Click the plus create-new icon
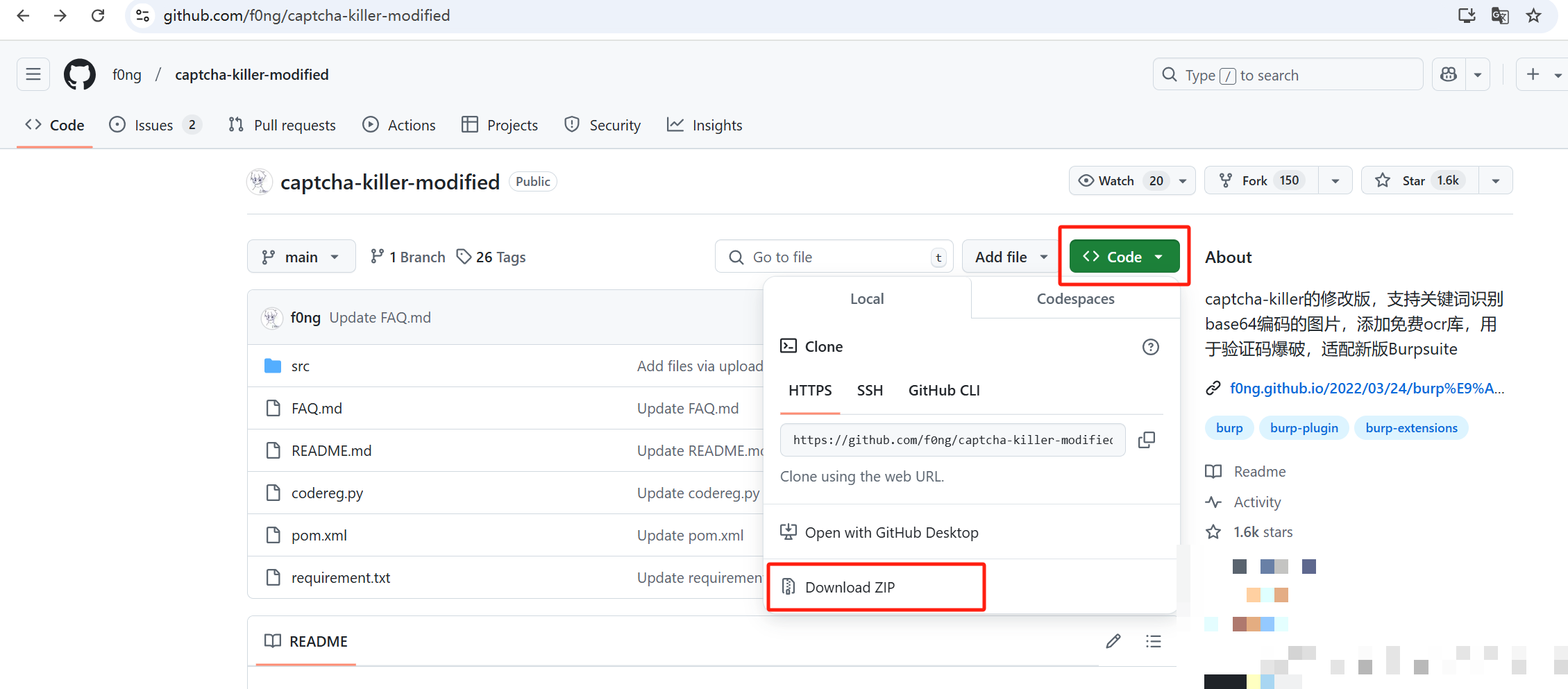Image resolution: width=1568 pixels, height=689 pixels. pyautogui.click(x=1533, y=74)
